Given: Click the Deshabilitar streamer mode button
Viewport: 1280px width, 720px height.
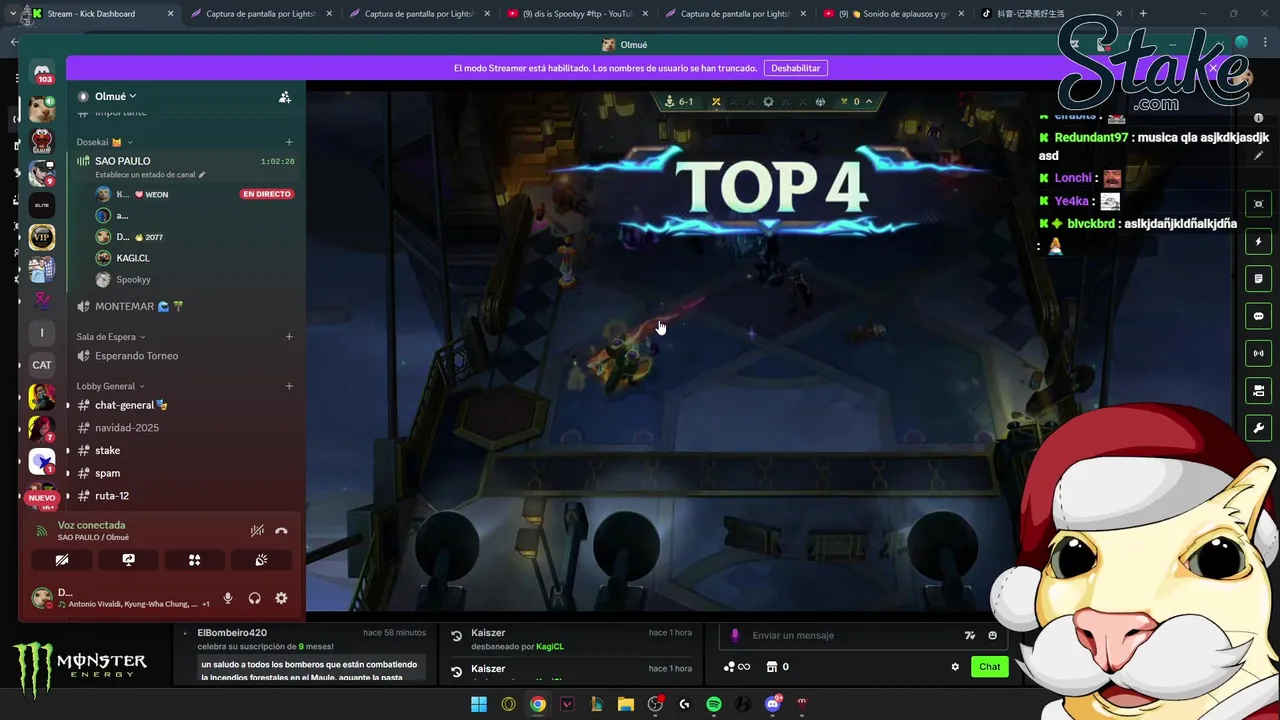Looking at the screenshot, I should coord(796,68).
